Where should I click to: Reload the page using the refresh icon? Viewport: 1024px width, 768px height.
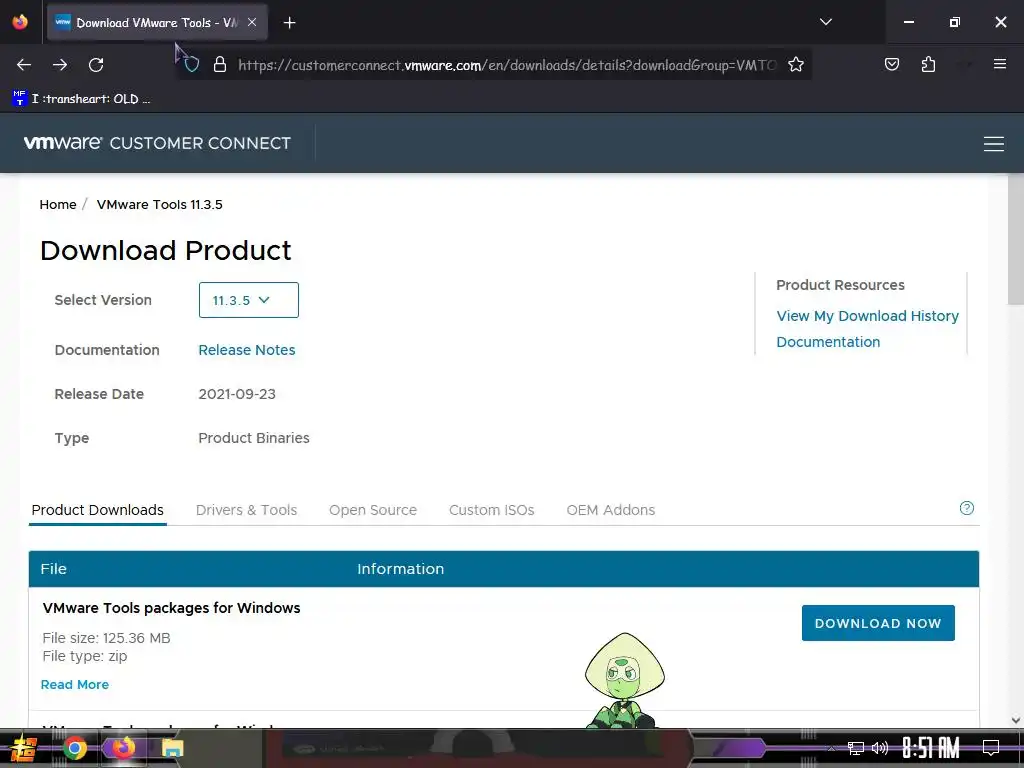(x=96, y=65)
